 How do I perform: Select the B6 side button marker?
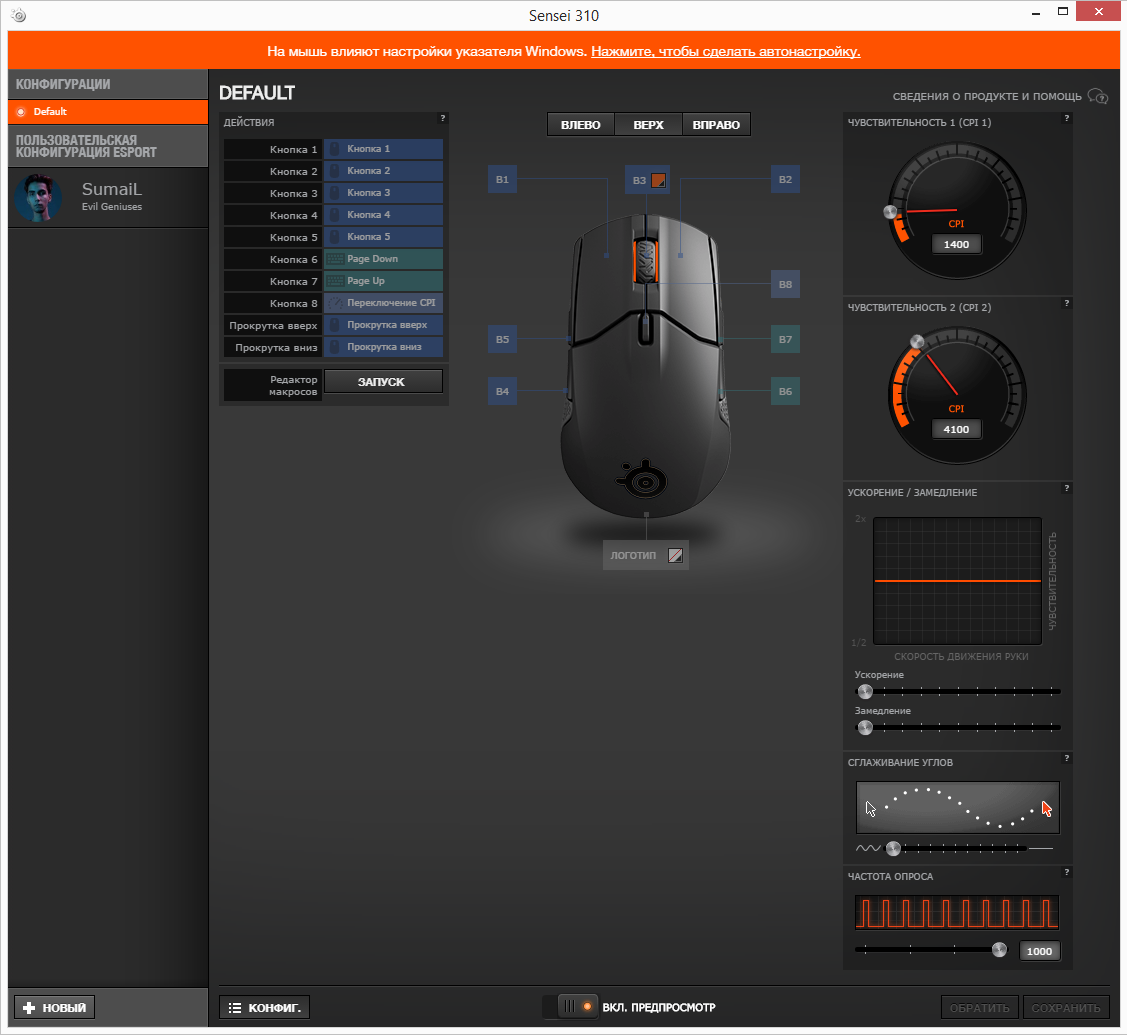point(785,391)
